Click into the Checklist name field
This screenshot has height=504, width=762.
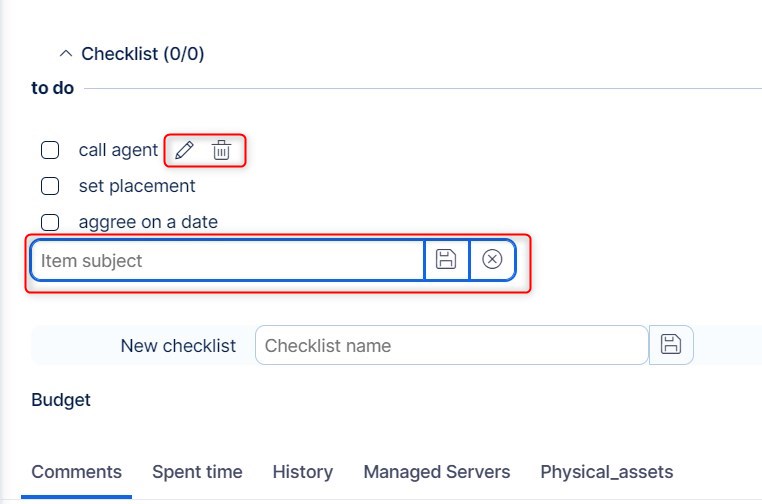451,346
